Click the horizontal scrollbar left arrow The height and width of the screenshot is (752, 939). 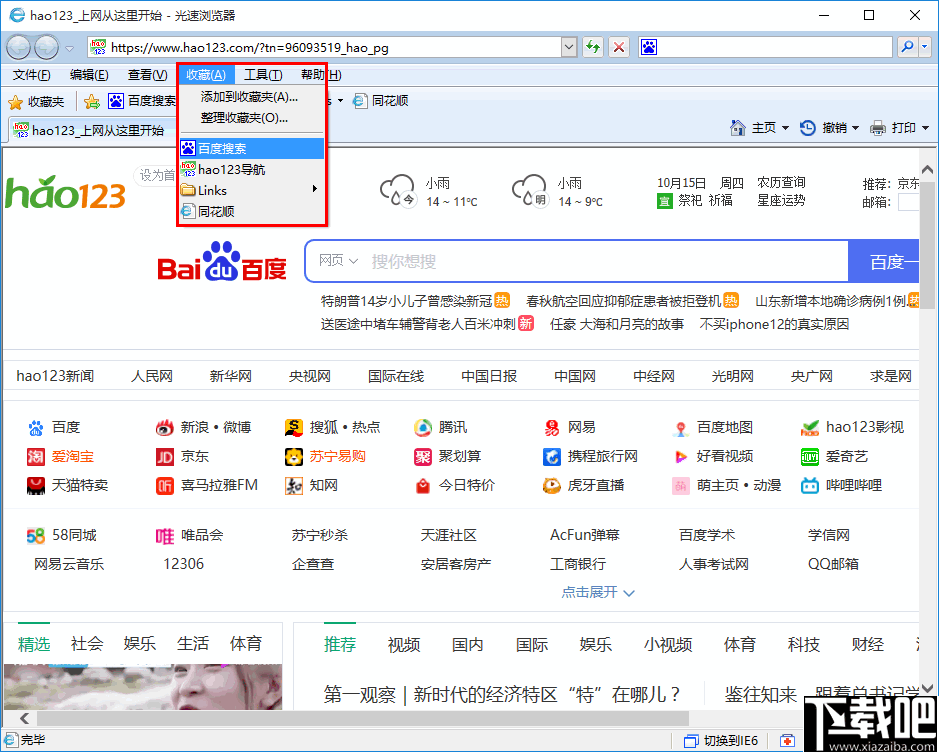24,718
